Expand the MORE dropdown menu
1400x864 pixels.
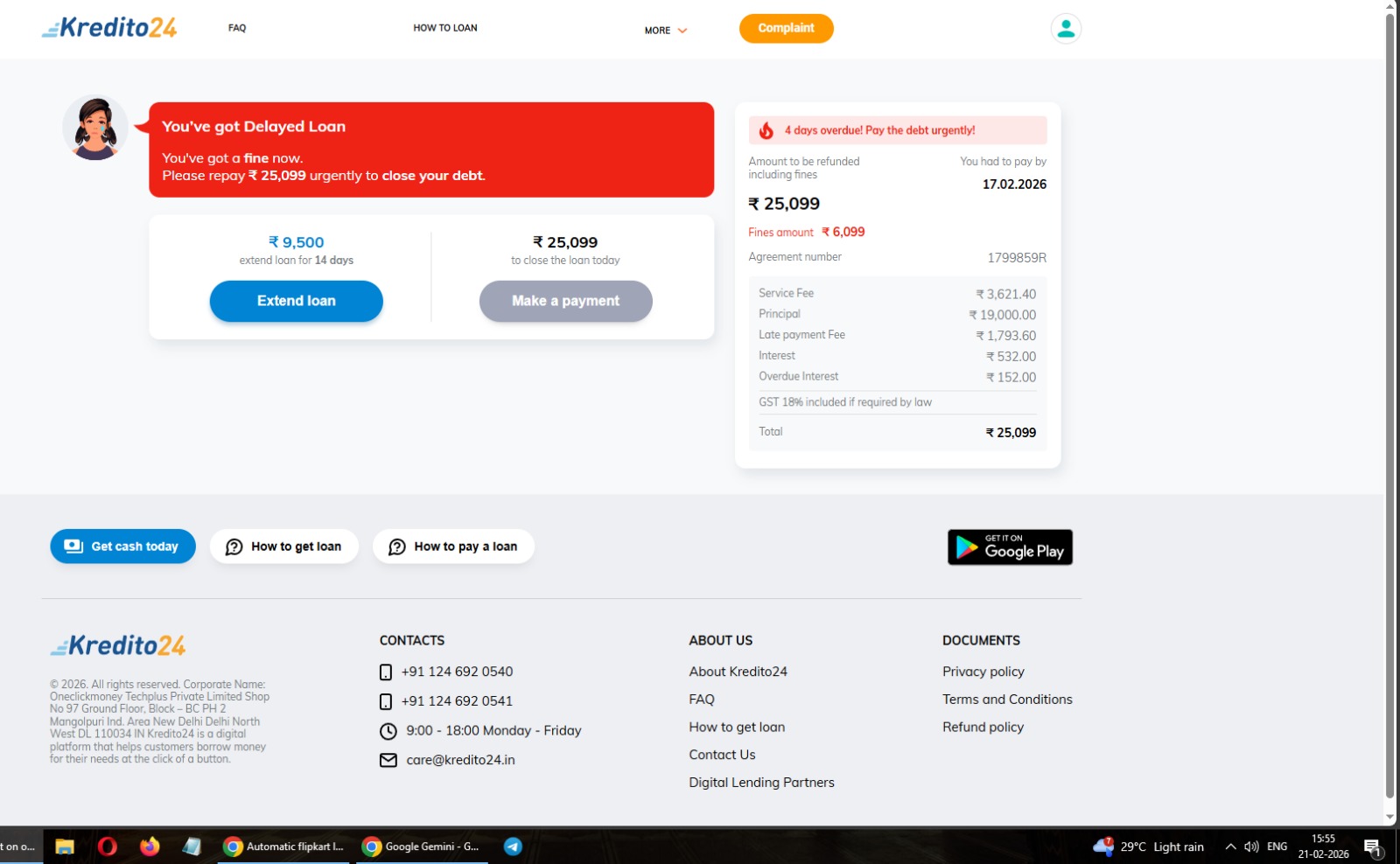pos(665,31)
